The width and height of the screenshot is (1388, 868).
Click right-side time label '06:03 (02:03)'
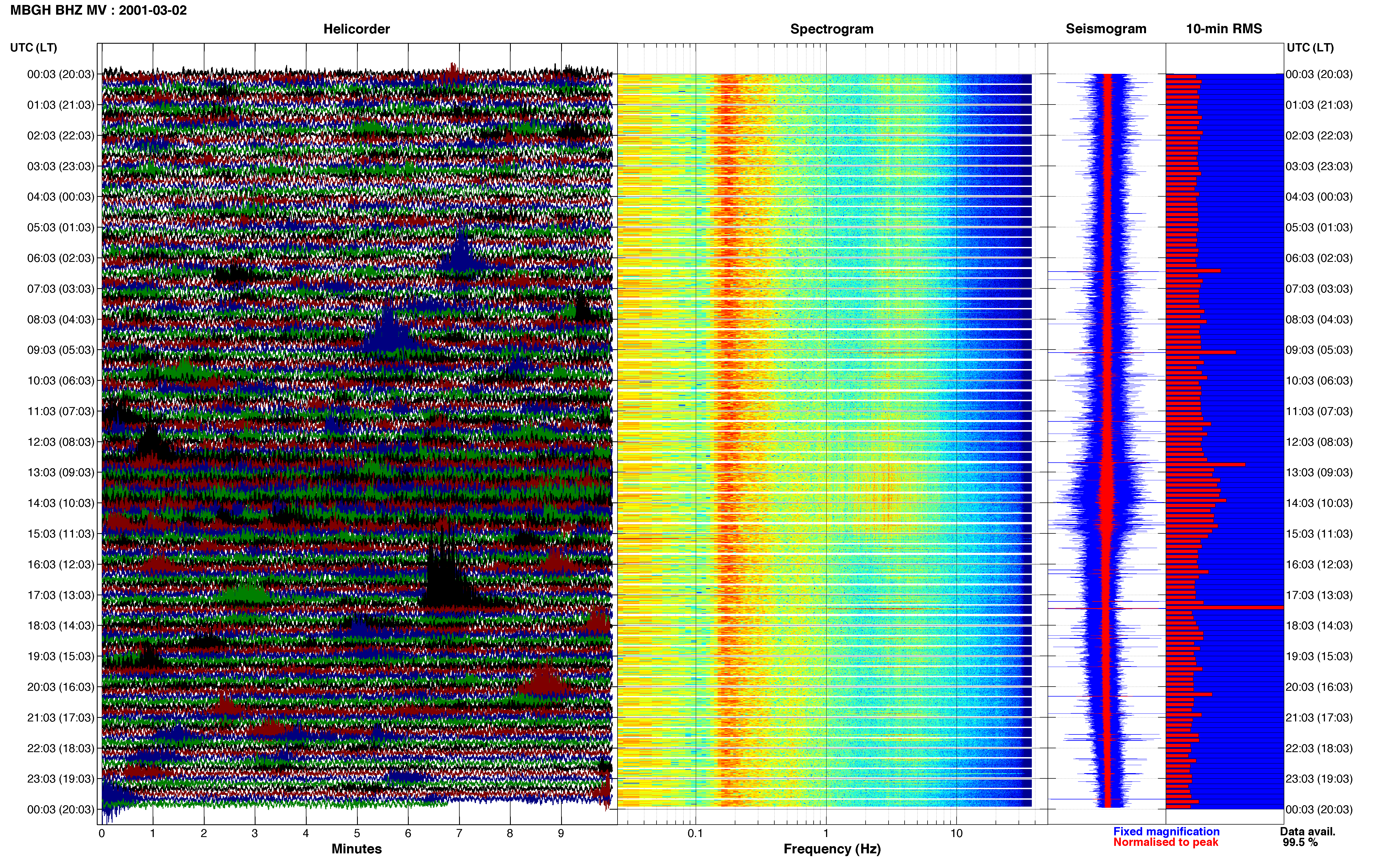pyautogui.click(x=1319, y=258)
